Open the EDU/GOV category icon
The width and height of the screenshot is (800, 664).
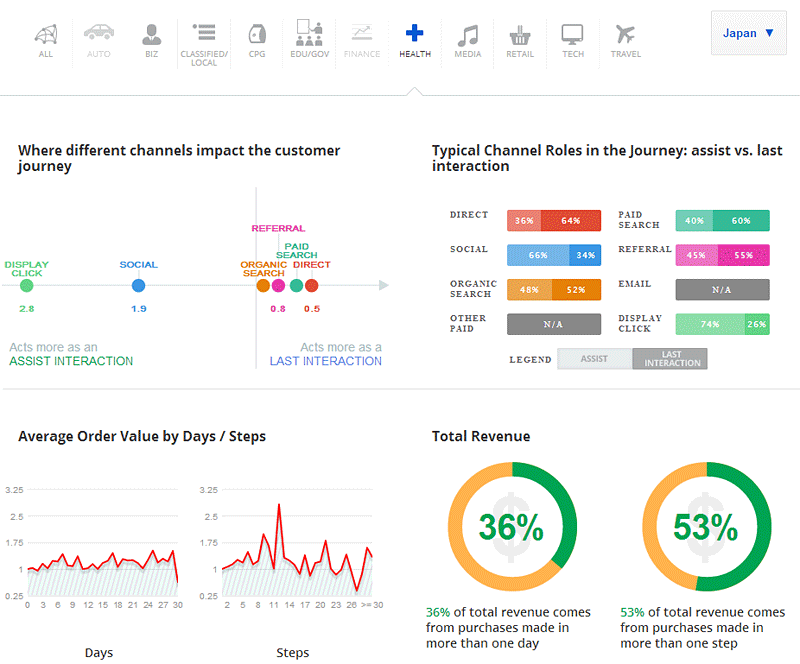[309, 33]
